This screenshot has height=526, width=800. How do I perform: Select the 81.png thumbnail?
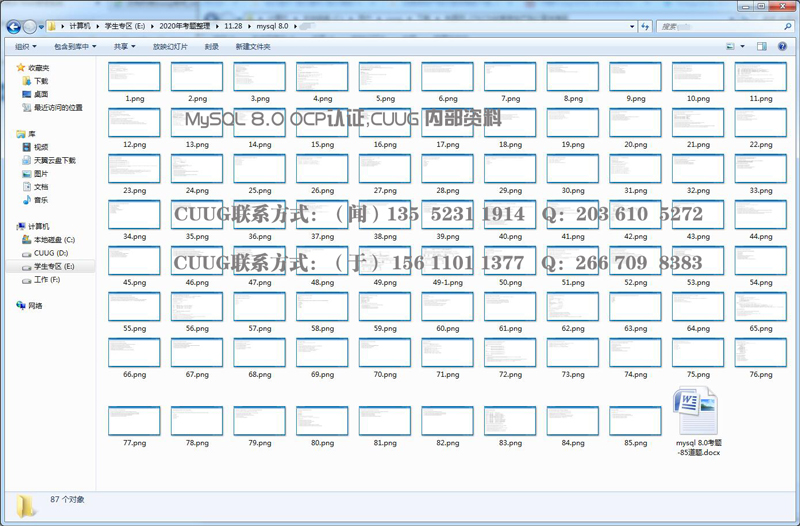coord(385,421)
